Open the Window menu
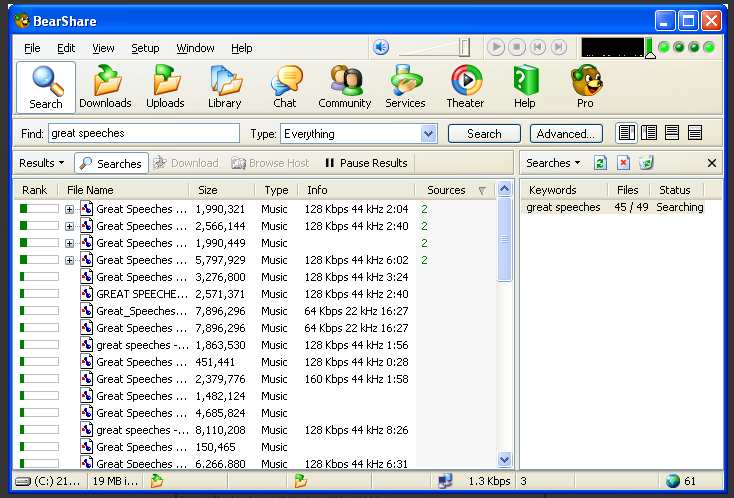 (195, 48)
